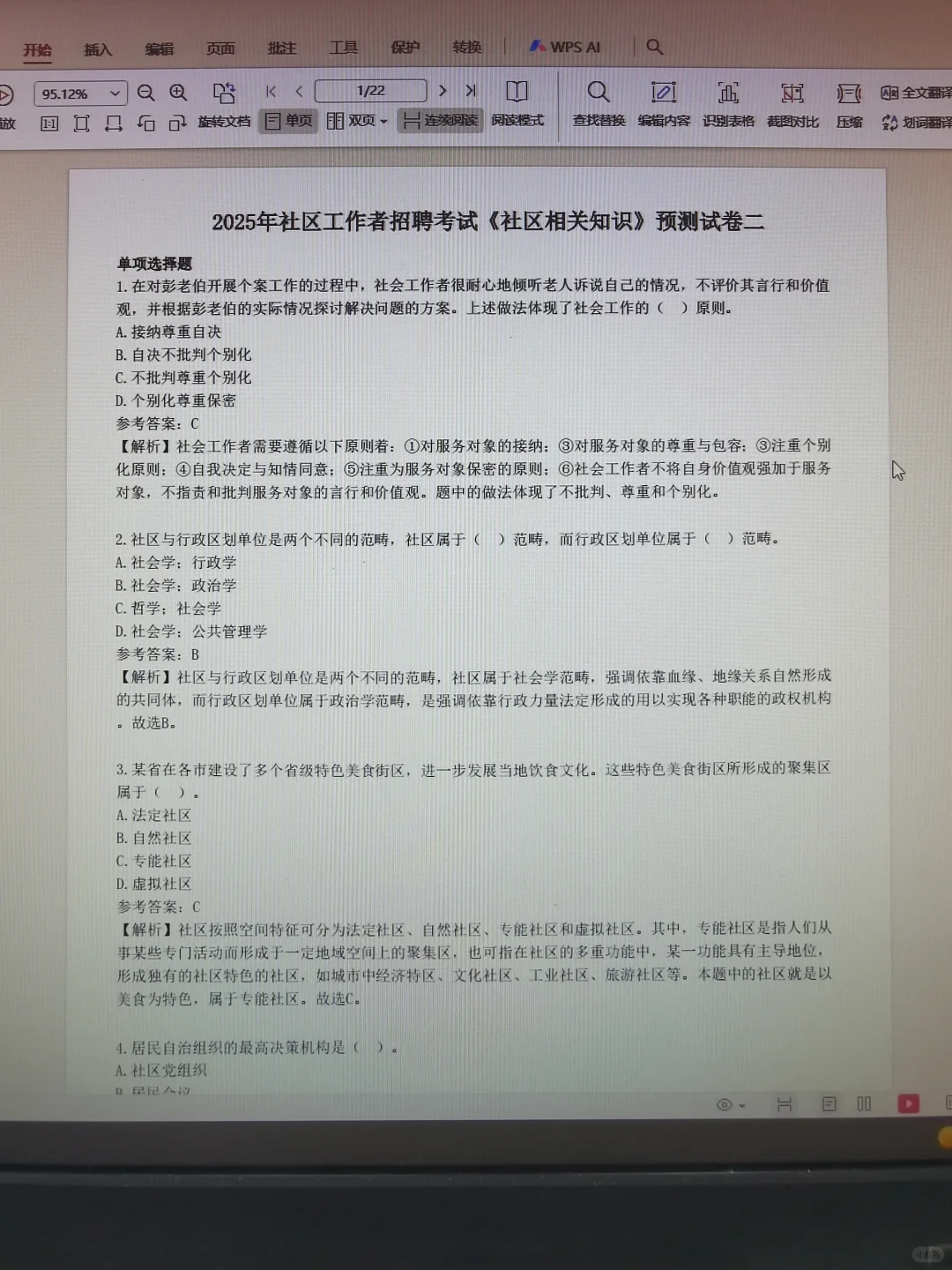Viewport: 952px width, 1270px height.
Task: Click the zoom in magnifier icon
Action: click(178, 93)
